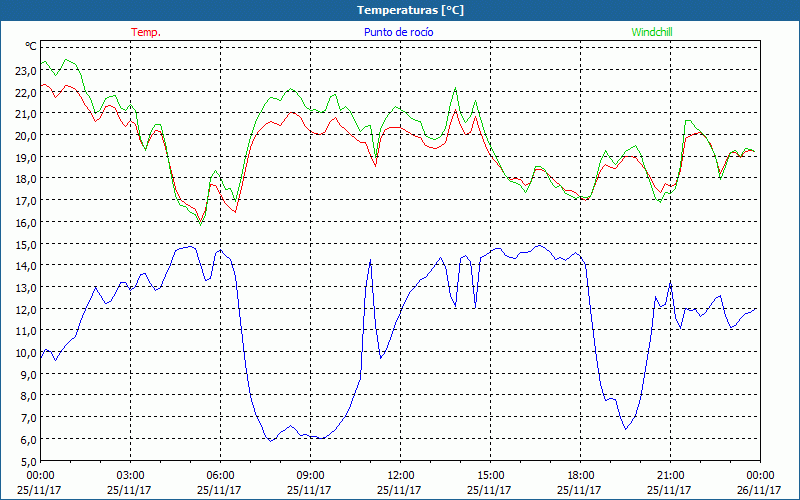This screenshot has height=500, width=800.
Task: Click the 18:00 time label on the x-axis
Action: click(580, 476)
